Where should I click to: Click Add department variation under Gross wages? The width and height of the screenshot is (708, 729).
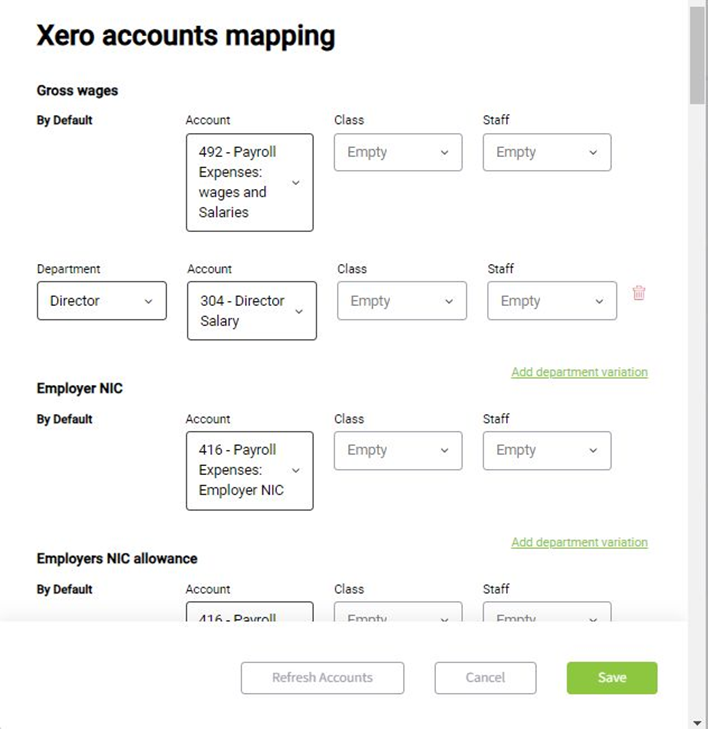point(579,372)
